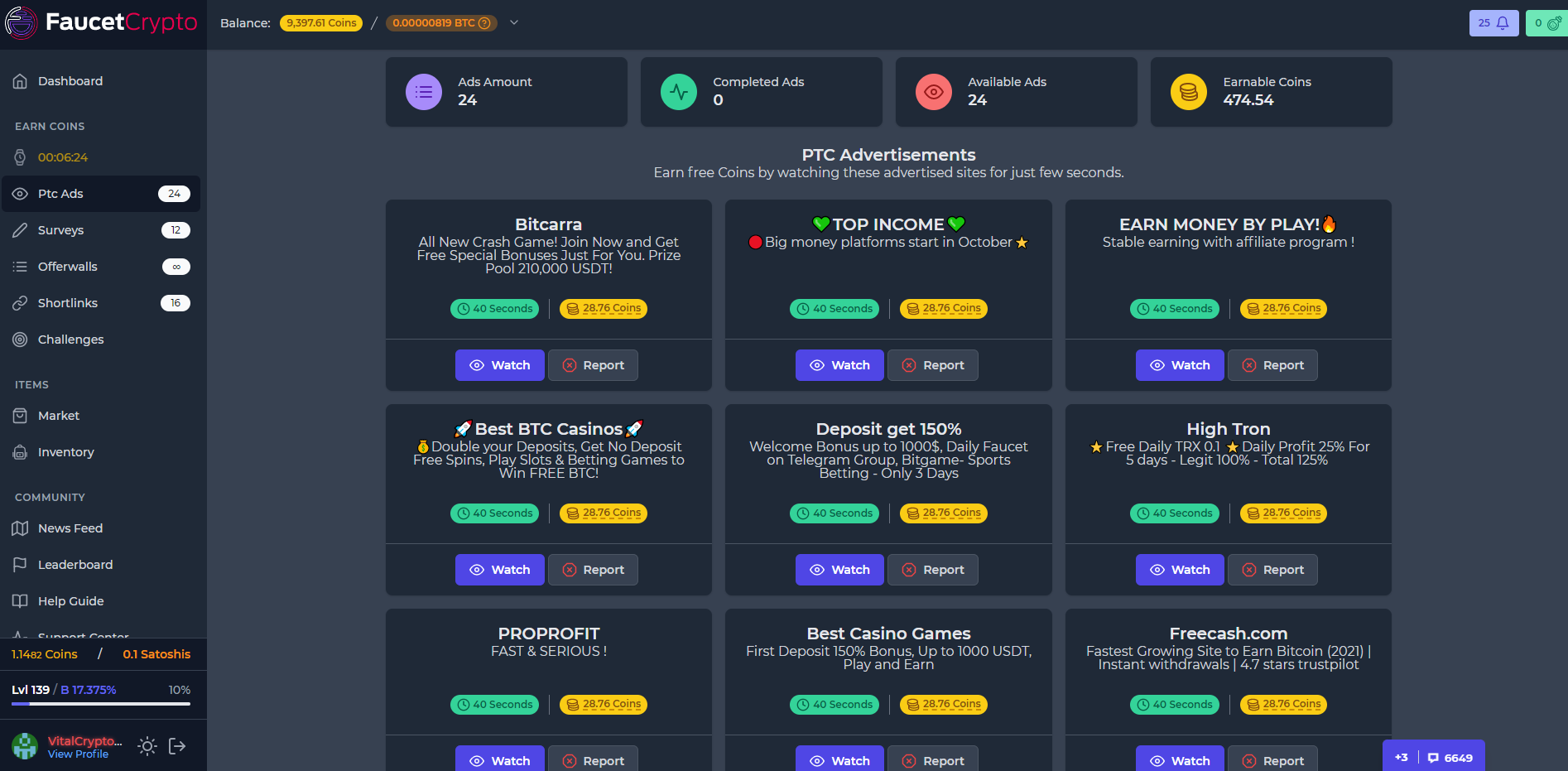The height and width of the screenshot is (771, 1568).
Task: Open the Dashboard menu item
Action: [x=101, y=81]
